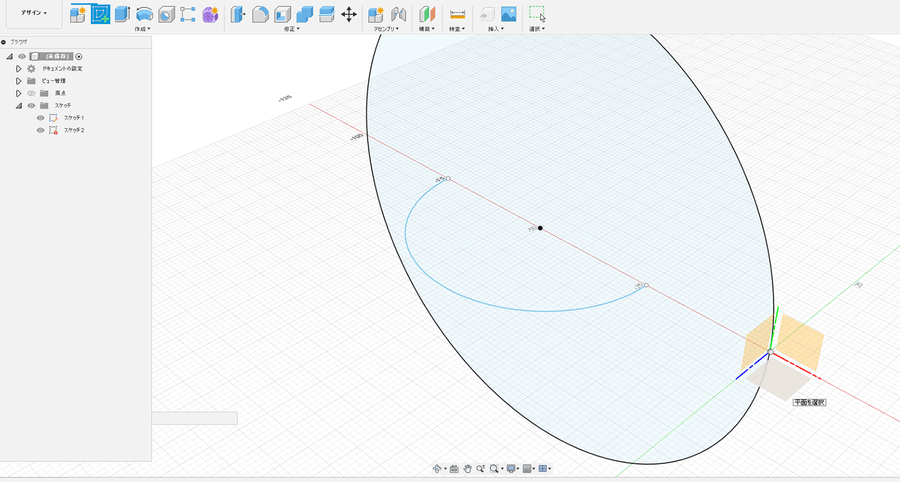Select the Offset Plane construct tool

point(427,14)
